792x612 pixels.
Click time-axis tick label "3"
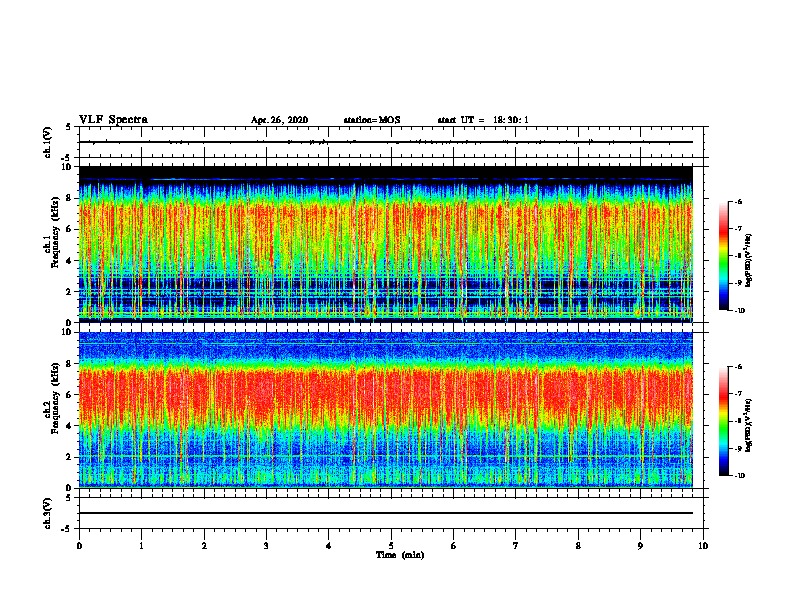(x=266, y=546)
